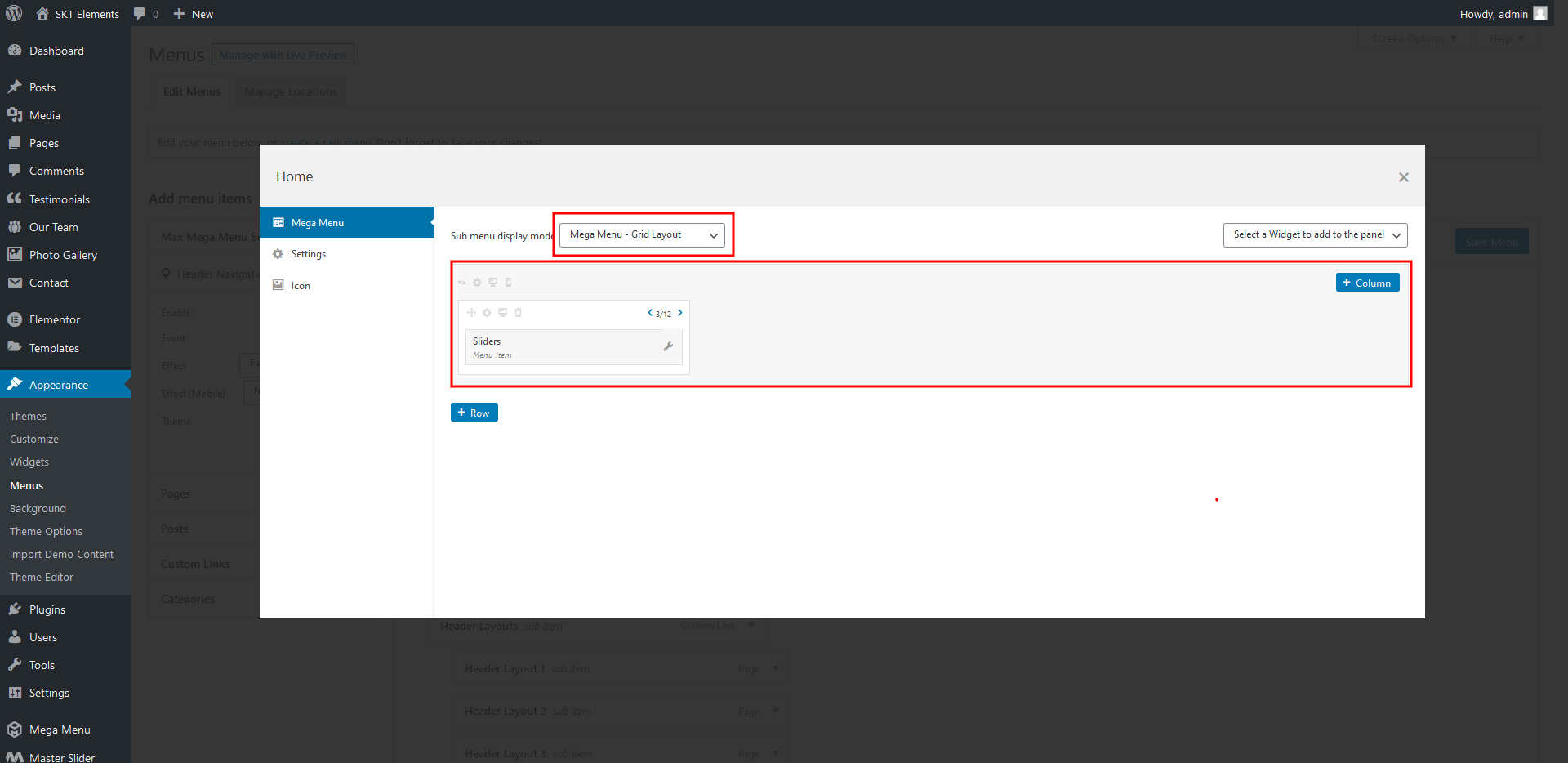
Task: Decrease column width with left chevron
Action: tap(650, 313)
